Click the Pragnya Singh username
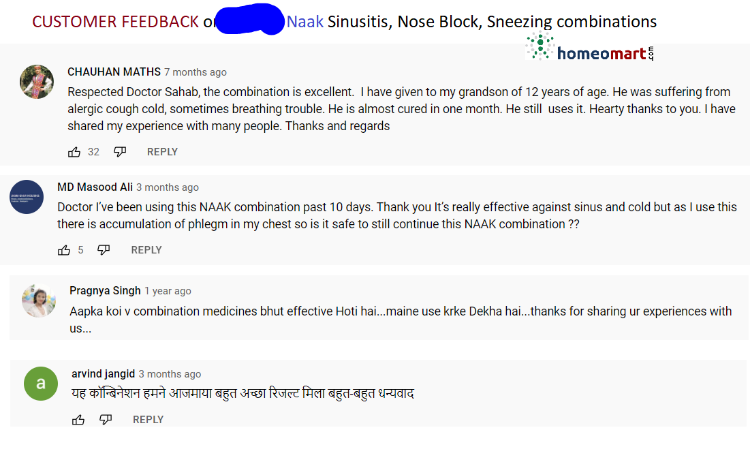The height and width of the screenshot is (462, 750). pyautogui.click(x=105, y=291)
